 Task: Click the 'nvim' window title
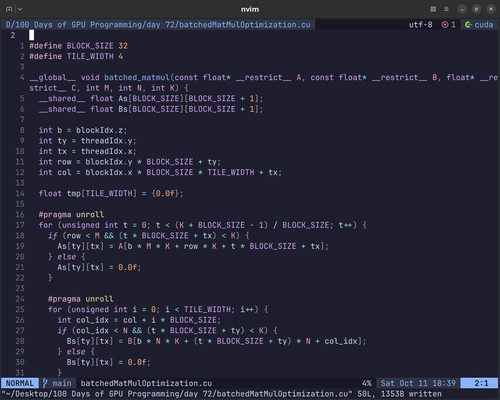pyautogui.click(x=250, y=9)
